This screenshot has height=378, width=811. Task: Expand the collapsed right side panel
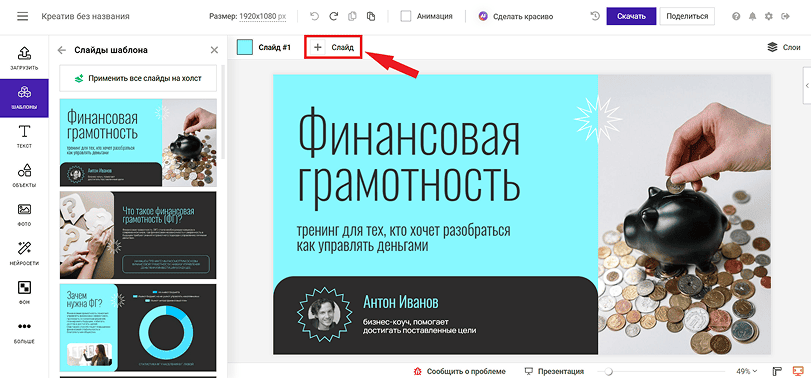click(807, 86)
